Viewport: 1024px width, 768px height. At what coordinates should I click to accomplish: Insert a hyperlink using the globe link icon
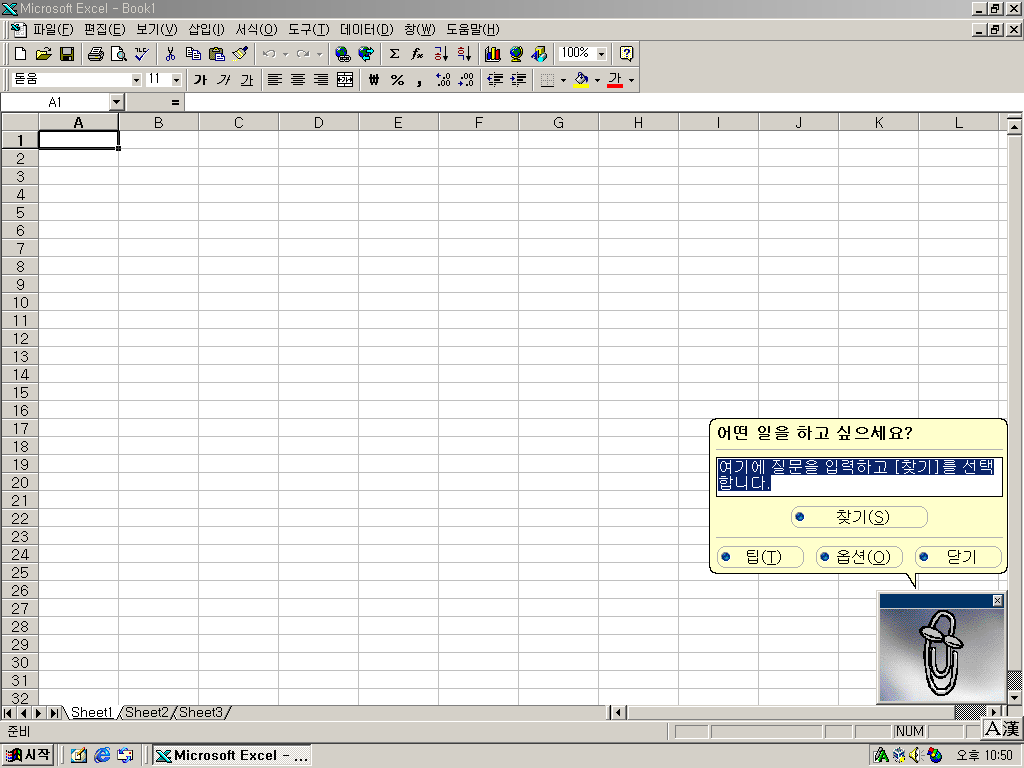[343, 54]
